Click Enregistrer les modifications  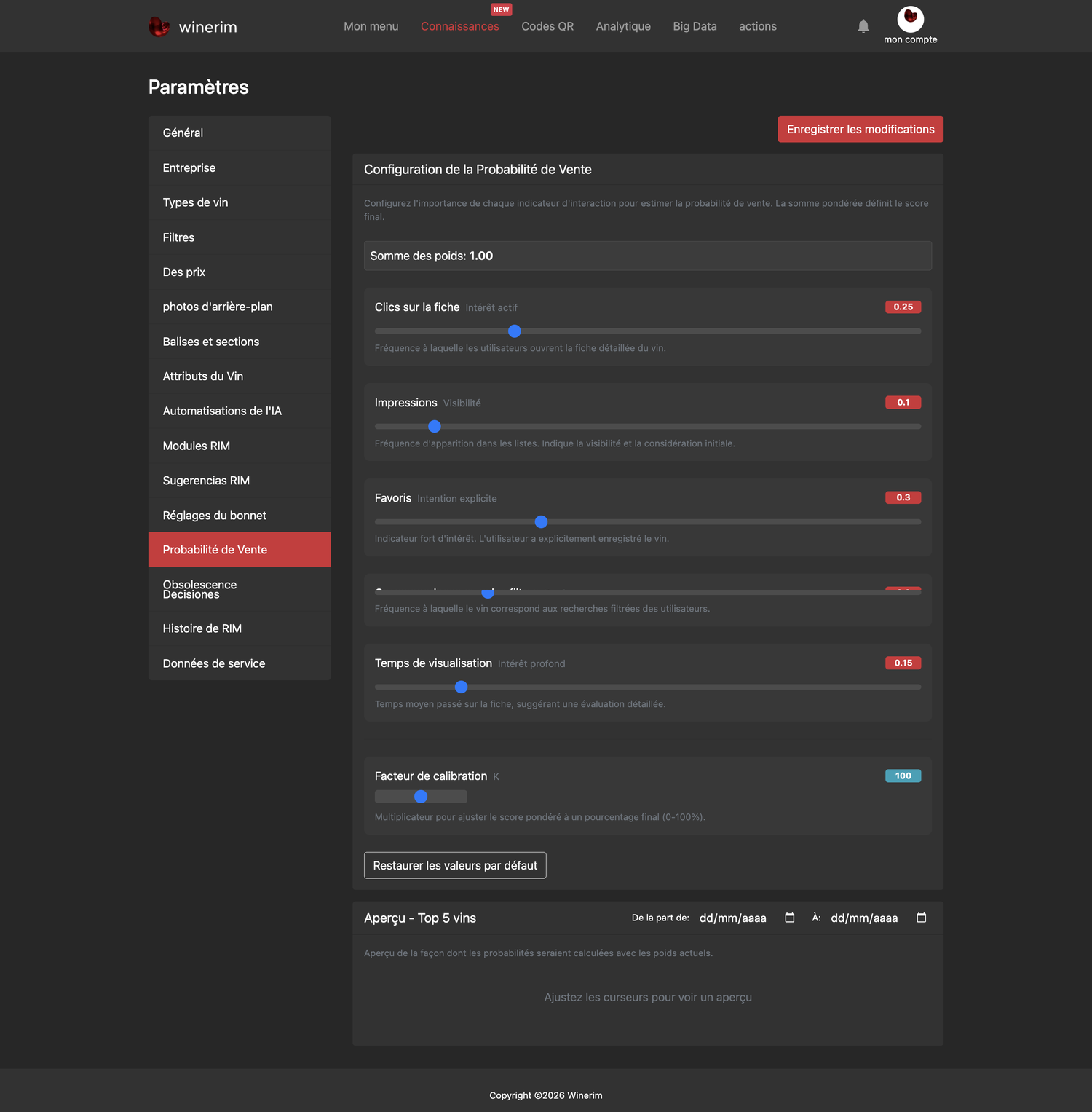[860, 129]
